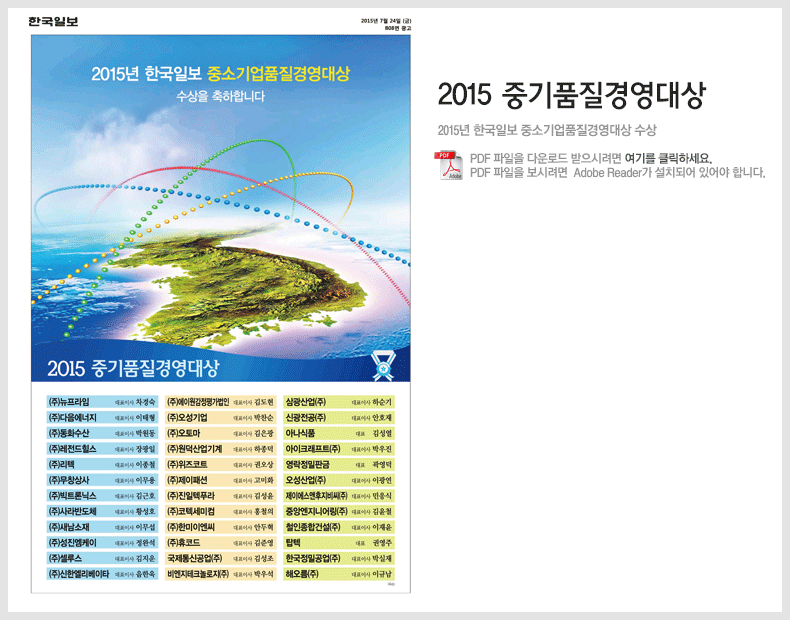The image size is (790, 620).
Task: Select the '(주)신한엘리베이타' company row
Action: [102, 574]
